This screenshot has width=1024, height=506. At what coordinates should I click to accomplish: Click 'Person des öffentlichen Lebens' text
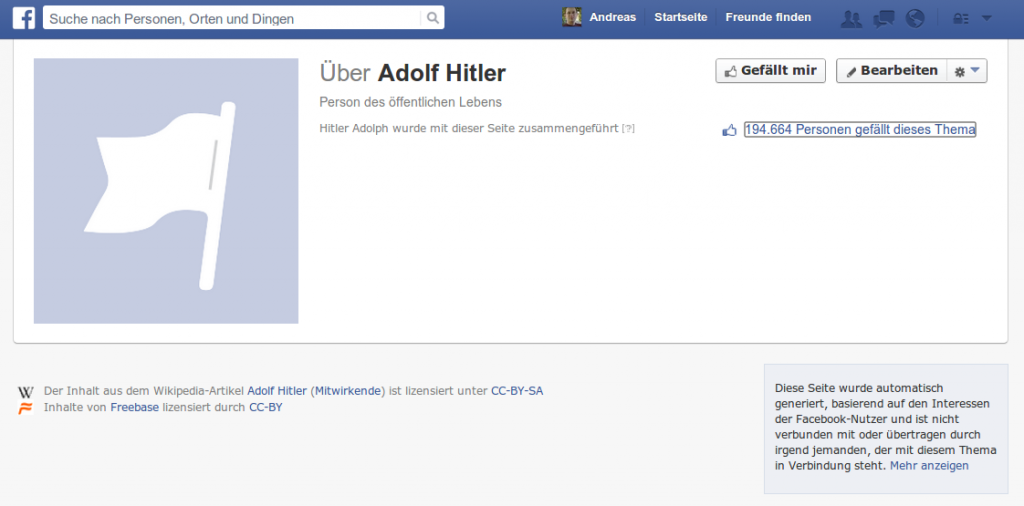click(x=411, y=103)
